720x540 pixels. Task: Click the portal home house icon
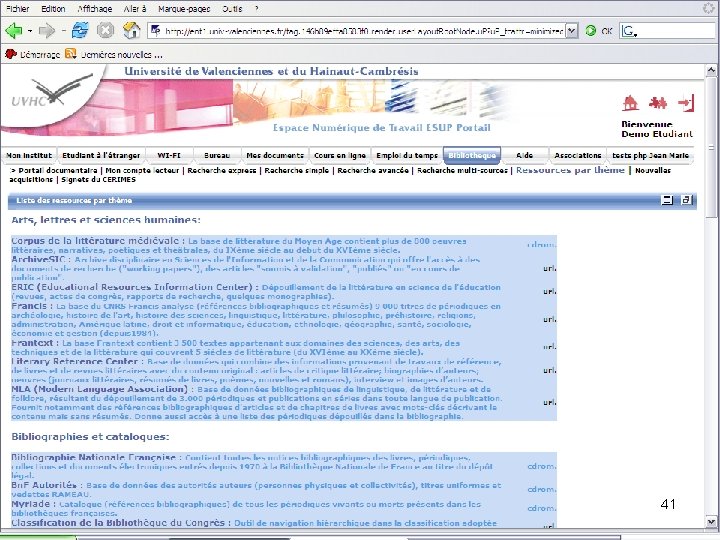click(630, 103)
